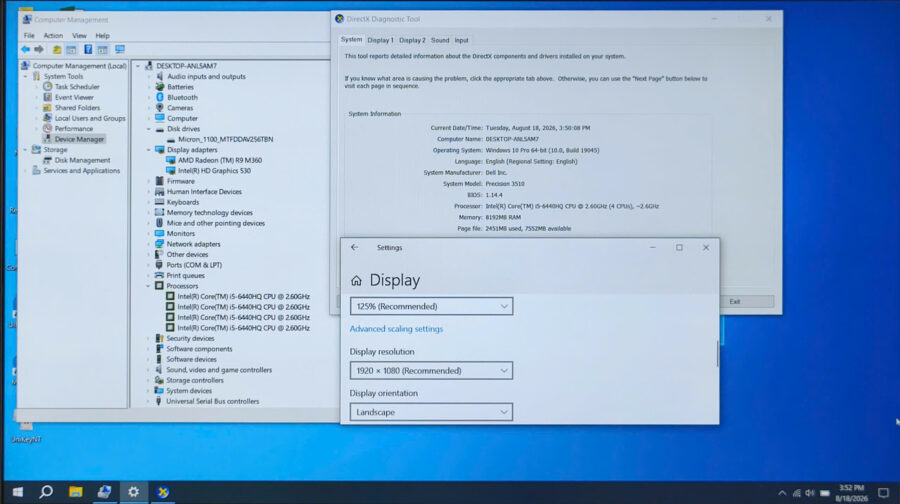Show hidden system tray icons chevron

pyautogui.click(x=782, y=493)
